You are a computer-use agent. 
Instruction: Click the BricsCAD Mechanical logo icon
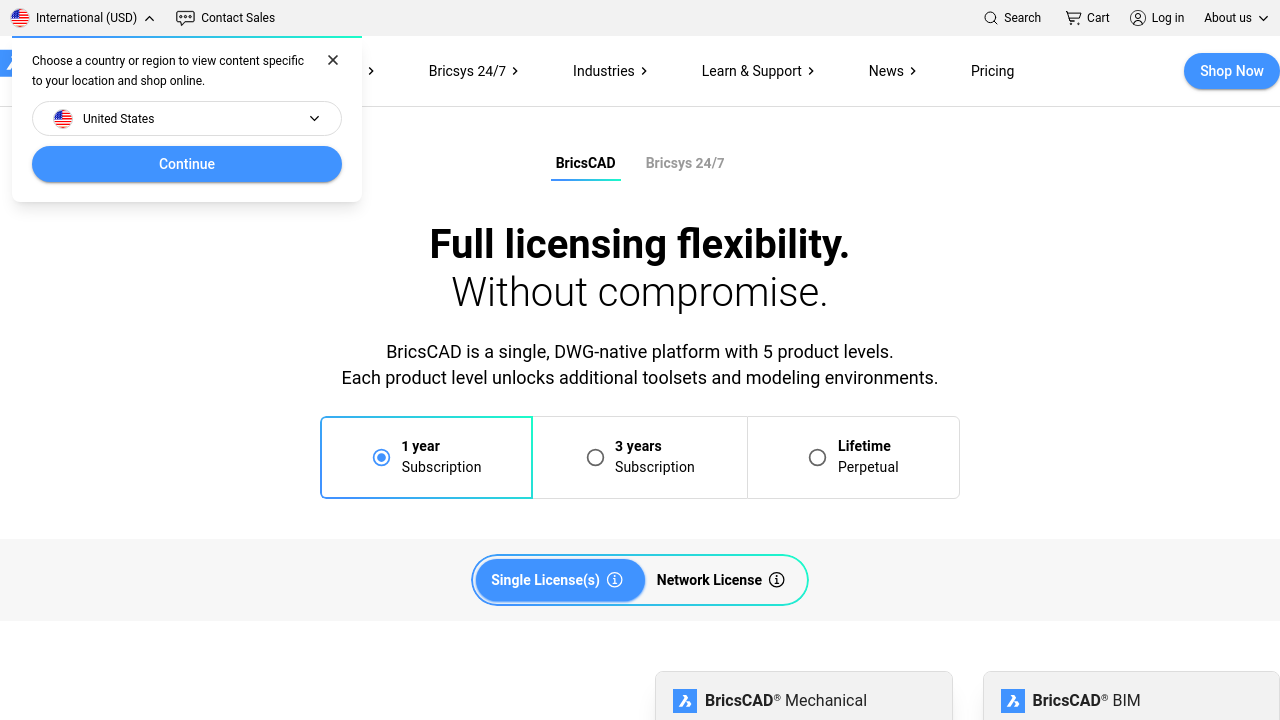pos(685,700)
